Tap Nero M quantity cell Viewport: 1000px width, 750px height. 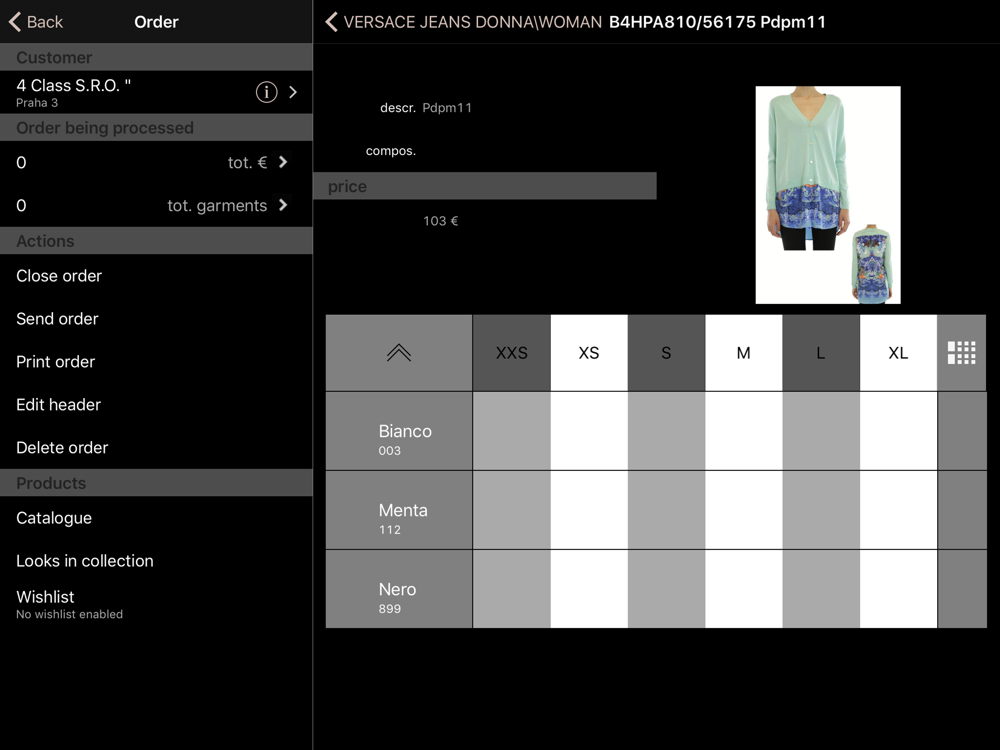coord(744,589)
